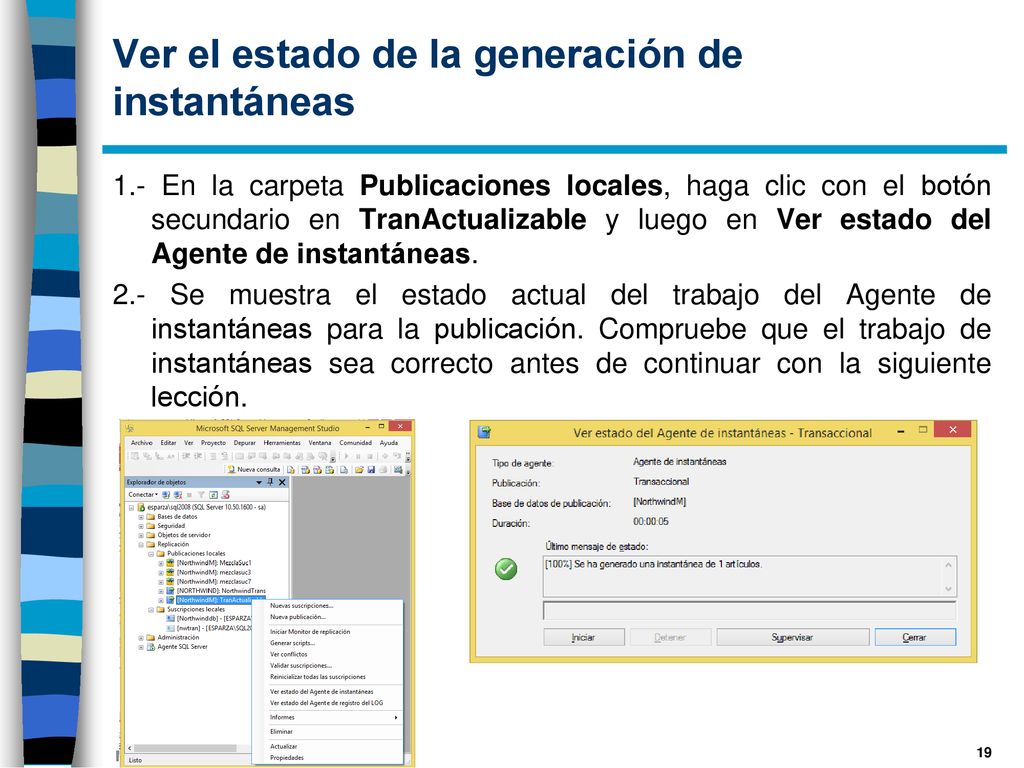Click the Open File folder icon in toolbar
Screen dimensions: 1024x768
pos(359,470)
